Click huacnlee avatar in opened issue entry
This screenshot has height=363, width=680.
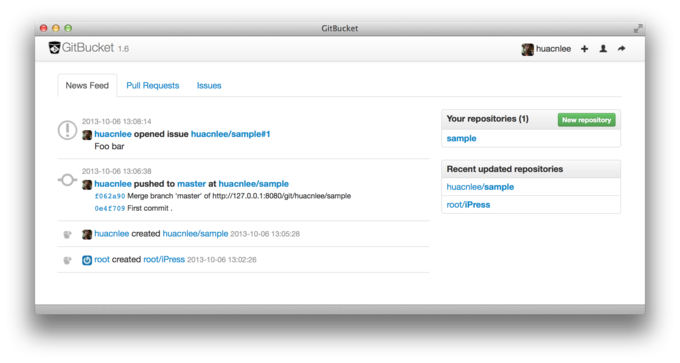[x=87, y=134]
